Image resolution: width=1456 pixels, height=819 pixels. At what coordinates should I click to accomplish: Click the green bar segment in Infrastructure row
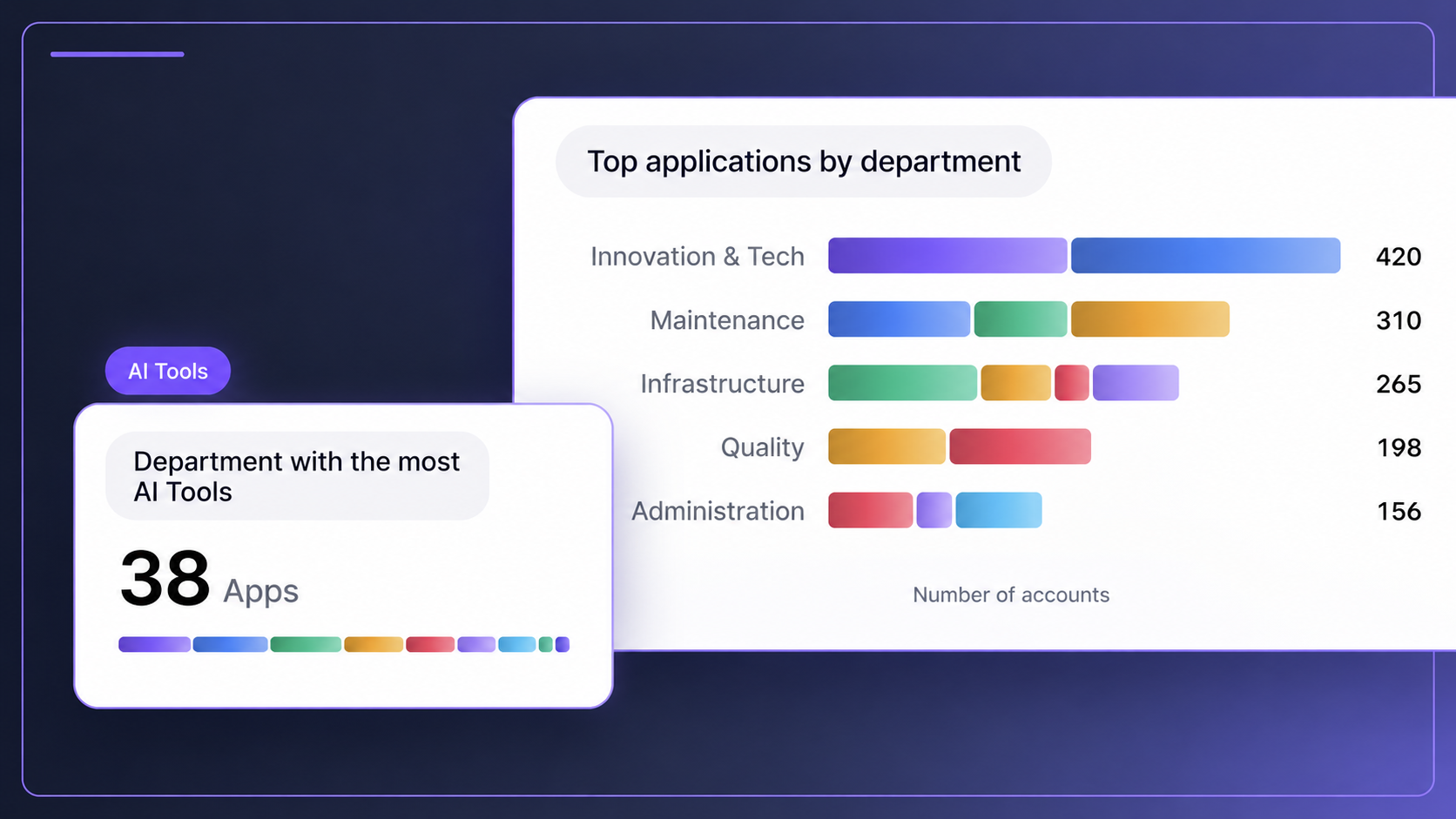[902, 383]
